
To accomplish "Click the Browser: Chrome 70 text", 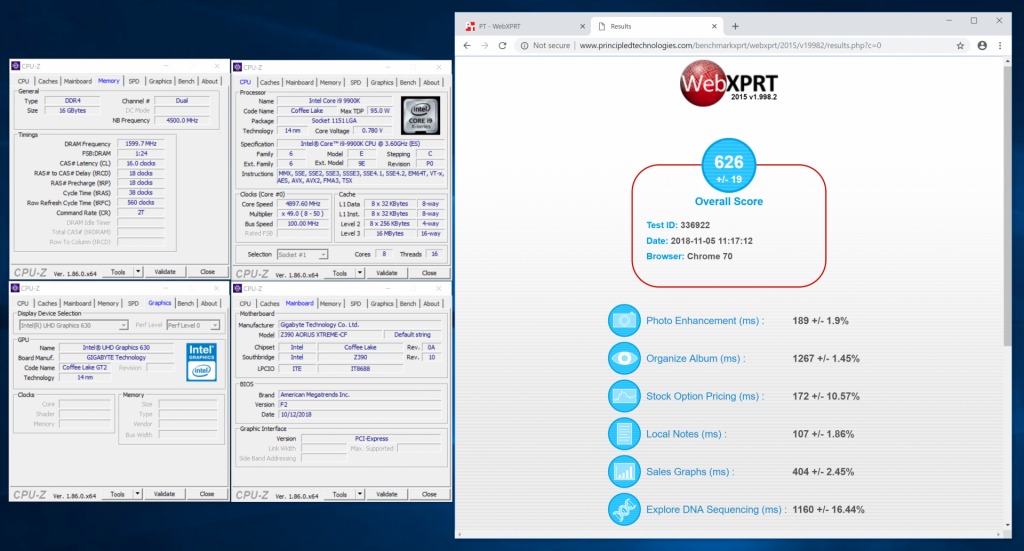I will [x=689, y=257].
